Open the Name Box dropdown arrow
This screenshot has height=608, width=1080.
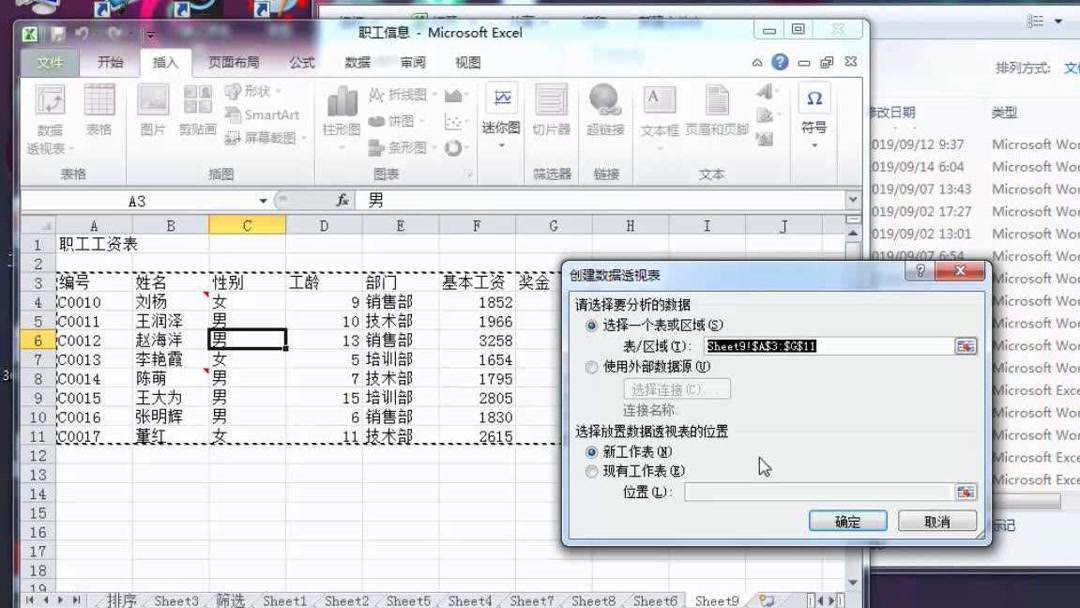click(262, 199)
